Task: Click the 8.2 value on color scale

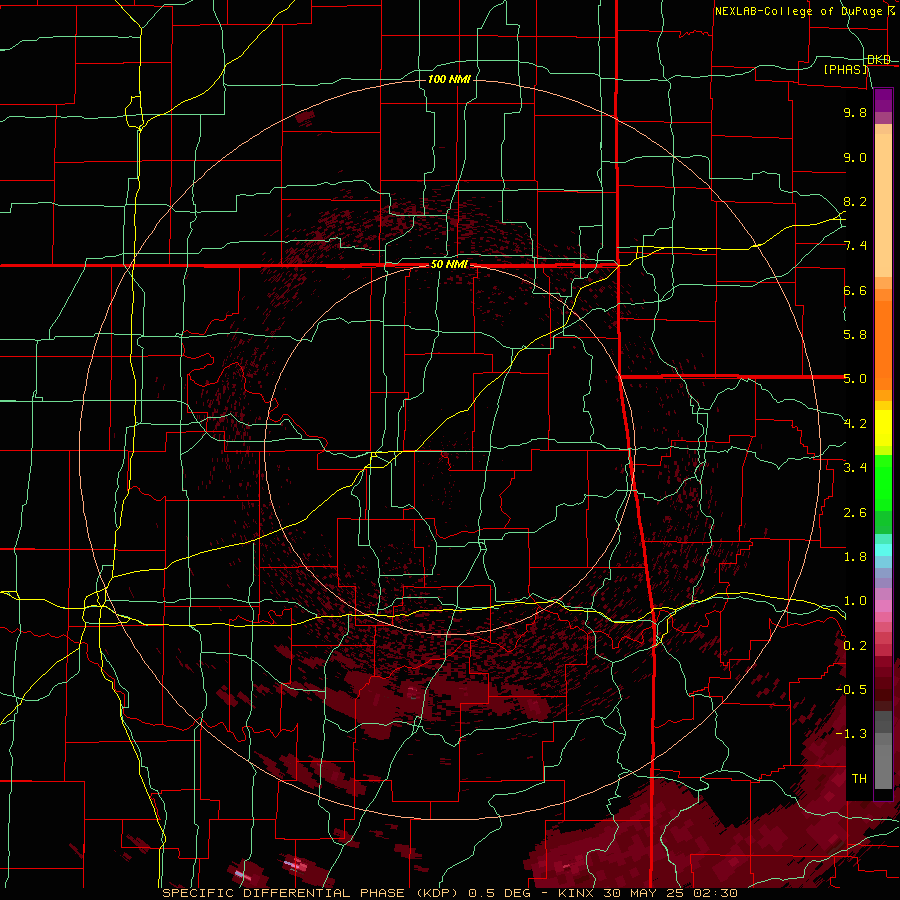Action: point(855,201)
